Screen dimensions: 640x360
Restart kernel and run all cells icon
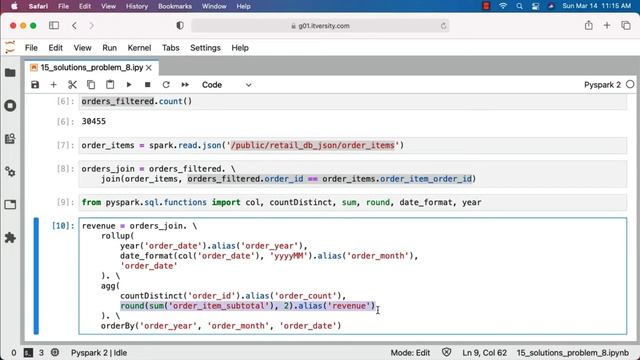185,84
